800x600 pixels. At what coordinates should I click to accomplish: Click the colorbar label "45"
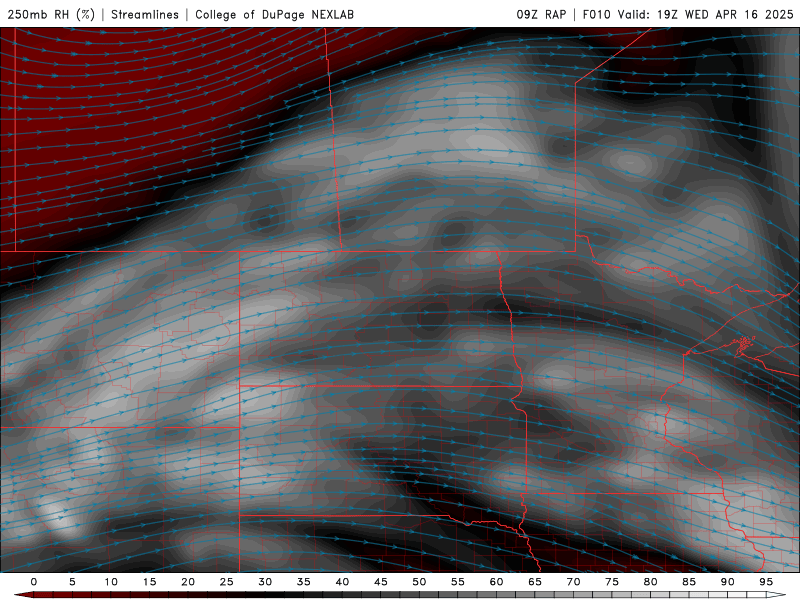(x=380, y=582)
